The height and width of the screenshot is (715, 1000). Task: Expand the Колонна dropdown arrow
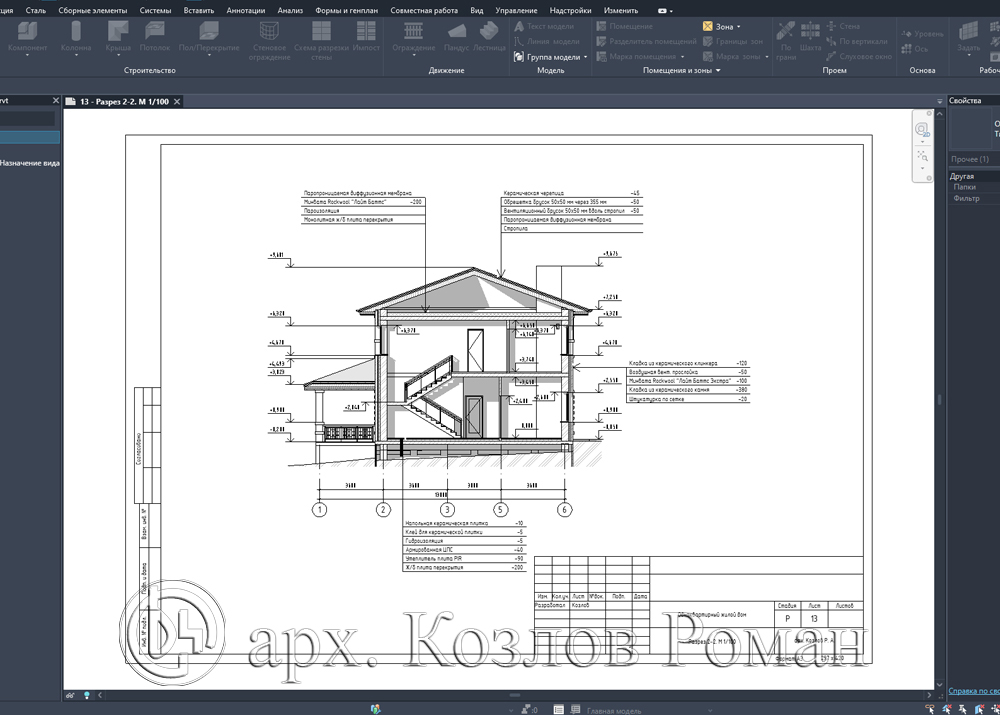tap(76, 56)
